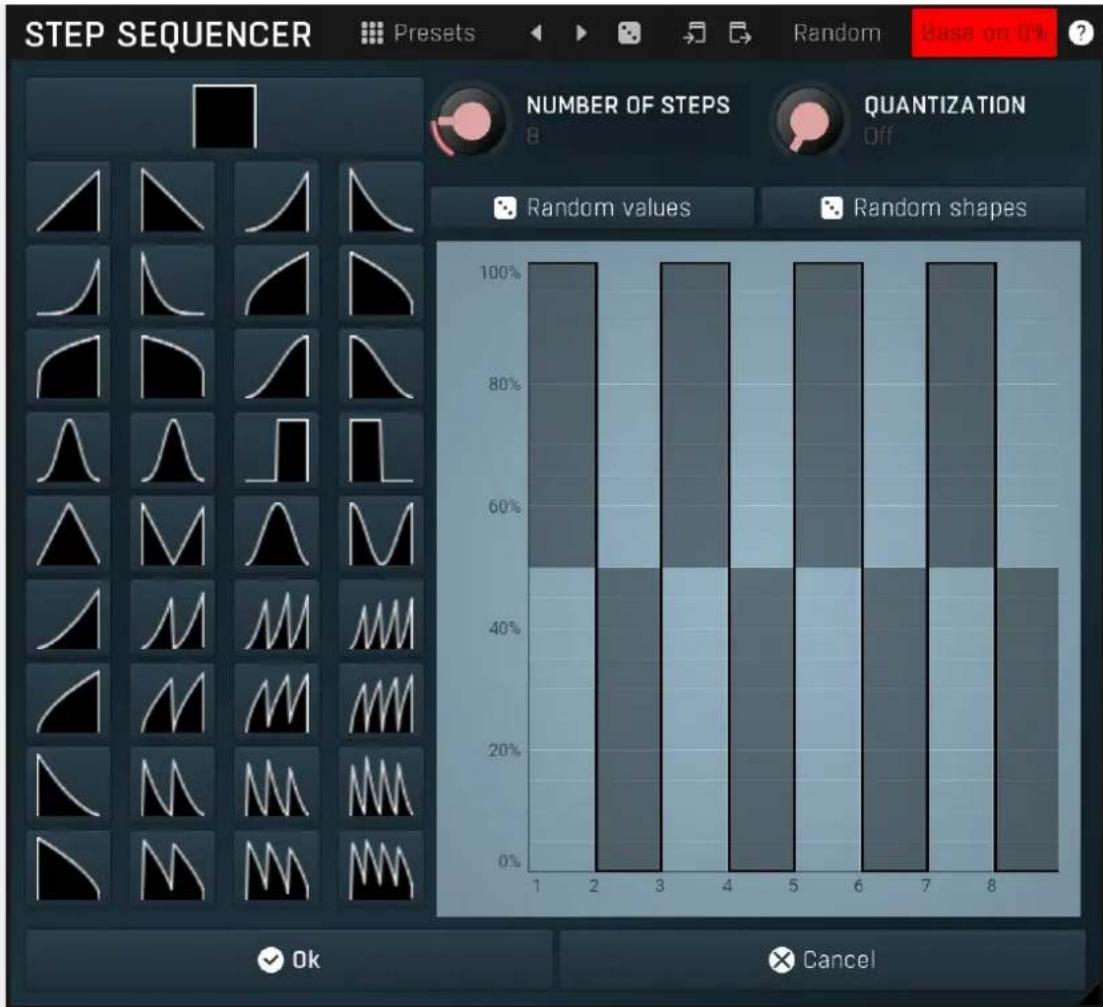Select the sharp V-shaped step shape
The width and height of the screenshot is (1103, 1007).
[172, 534]
